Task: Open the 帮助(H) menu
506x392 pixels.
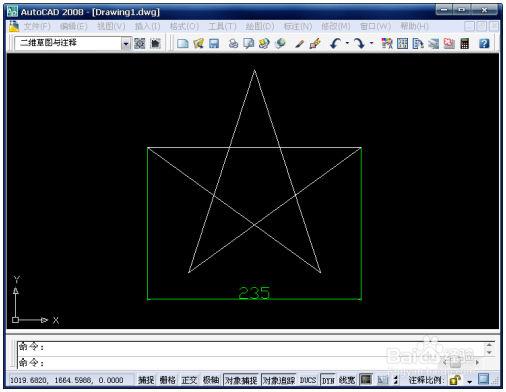Action: (414, 26)
